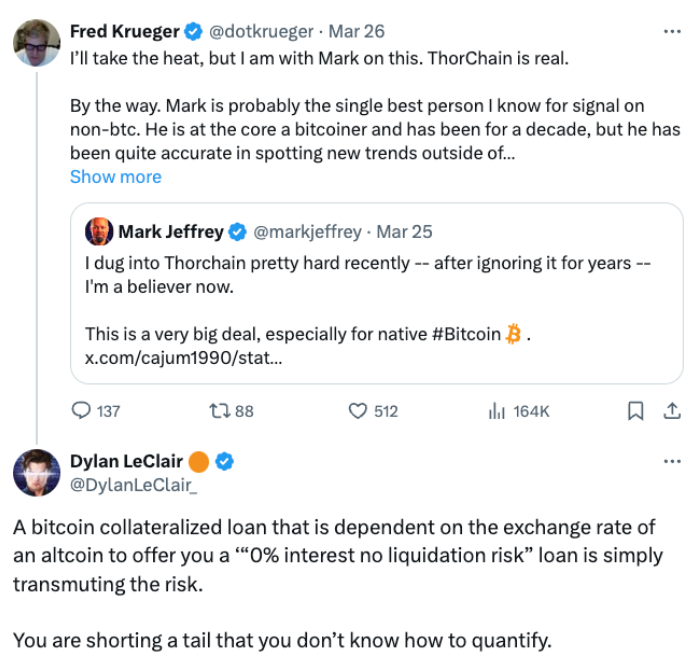Bookmark Fred Krueger's tweet

[x=634, y=411]
